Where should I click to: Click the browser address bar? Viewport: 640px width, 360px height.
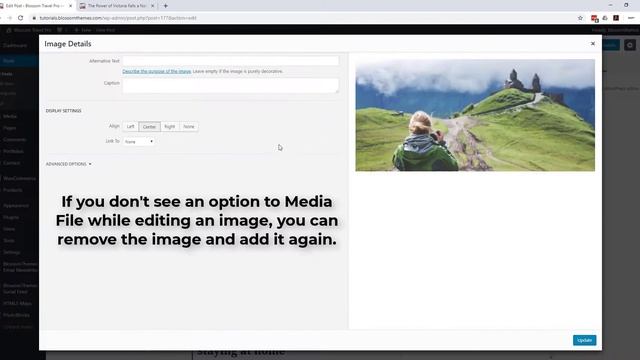302,18
